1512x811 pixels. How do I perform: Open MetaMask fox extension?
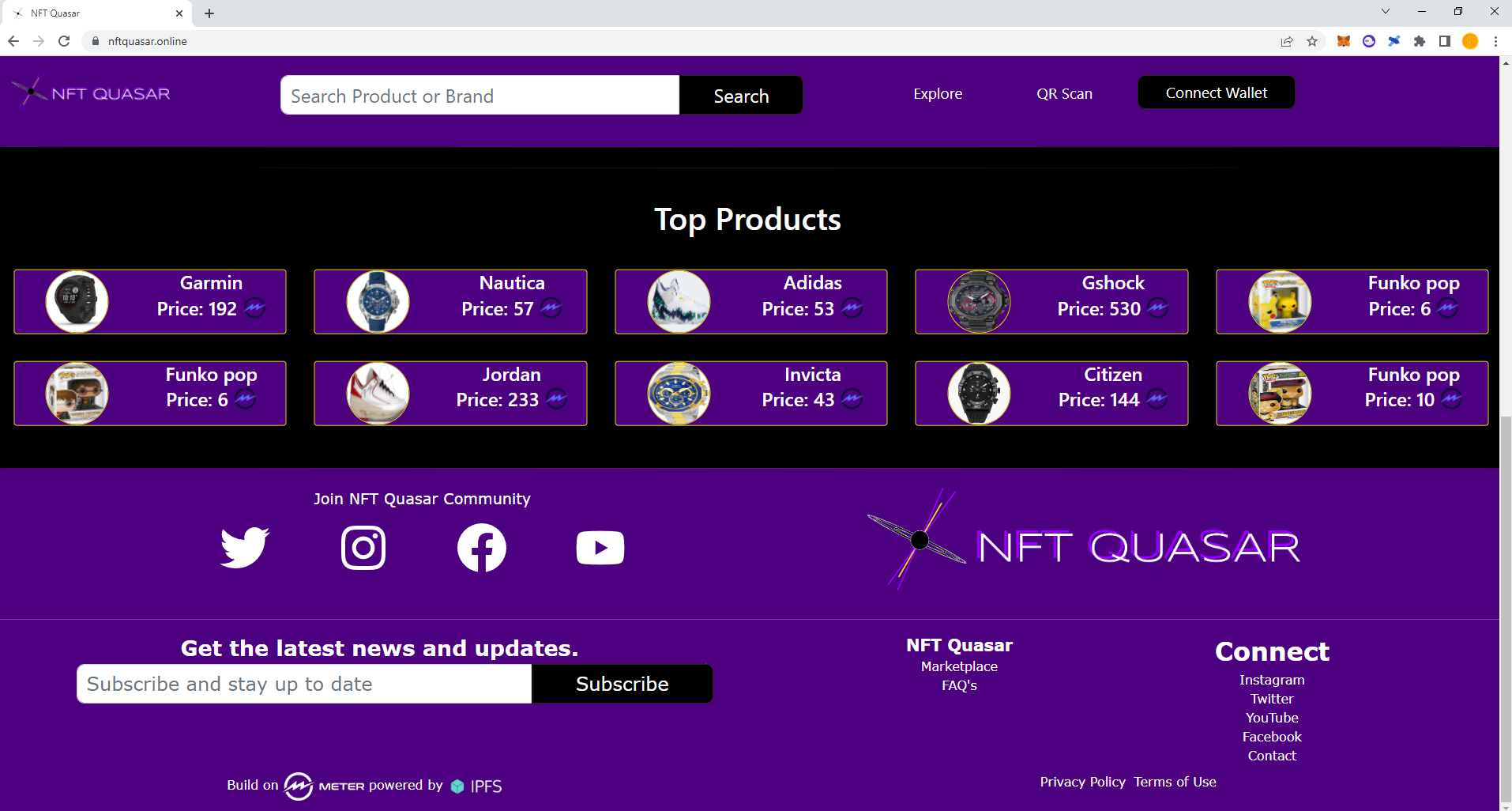coord(1343,41)
